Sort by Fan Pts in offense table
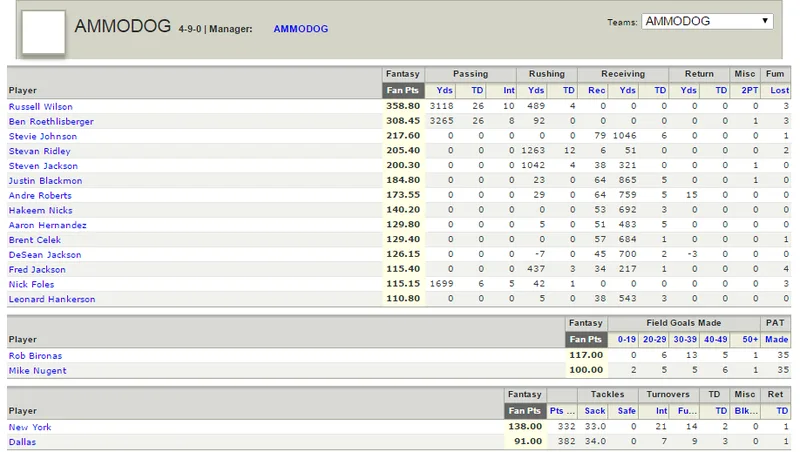800x452 pixels. pyautogui.click(x=403, y=90)
